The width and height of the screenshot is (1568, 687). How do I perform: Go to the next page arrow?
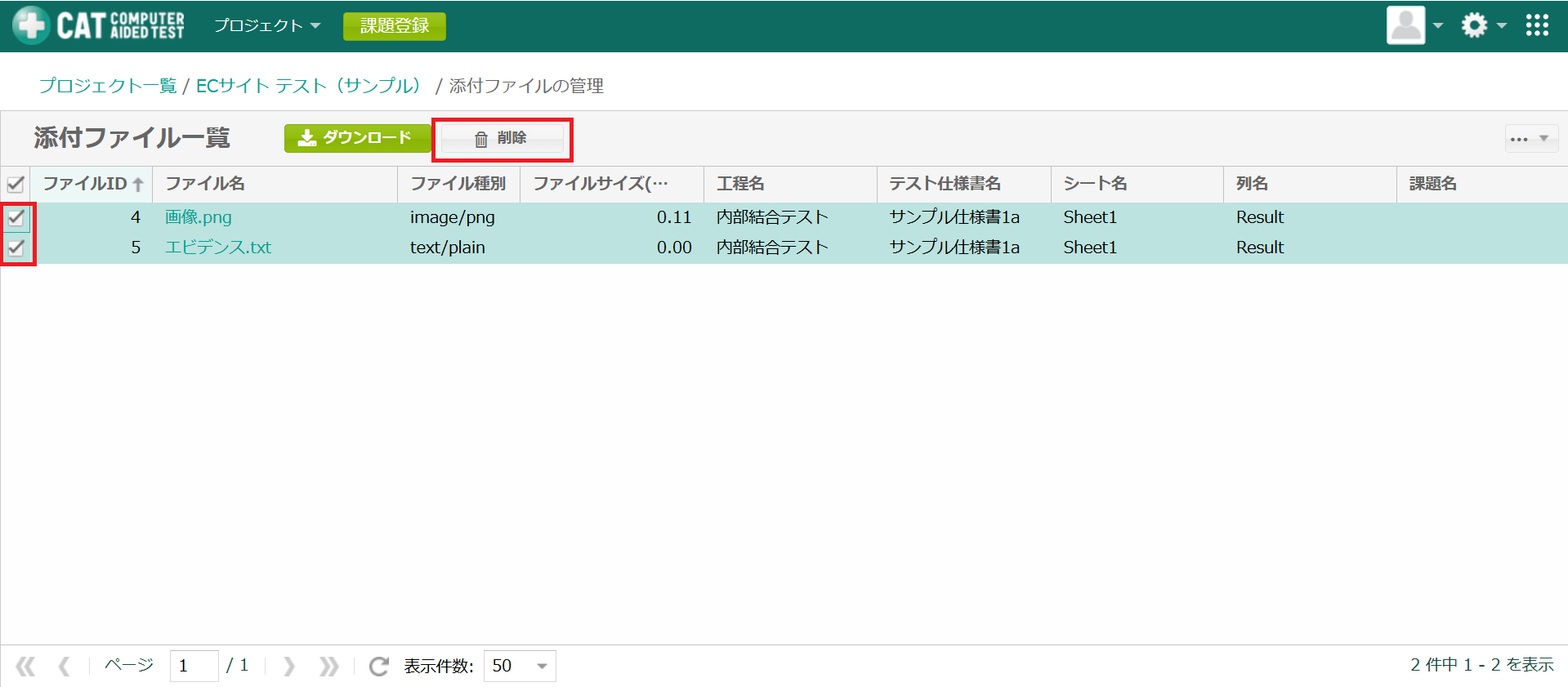(x=289, y=667)
